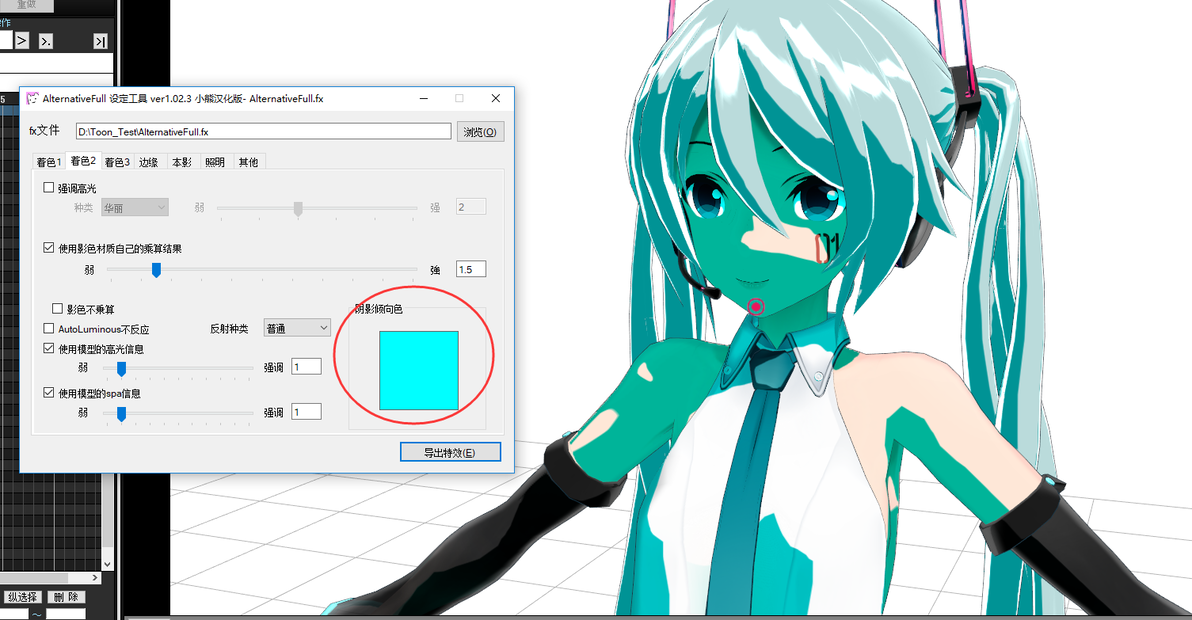Check the 影色不乘算 option
The height and width of the screenshot is (620, 1192).
click(x=57, y=308)
